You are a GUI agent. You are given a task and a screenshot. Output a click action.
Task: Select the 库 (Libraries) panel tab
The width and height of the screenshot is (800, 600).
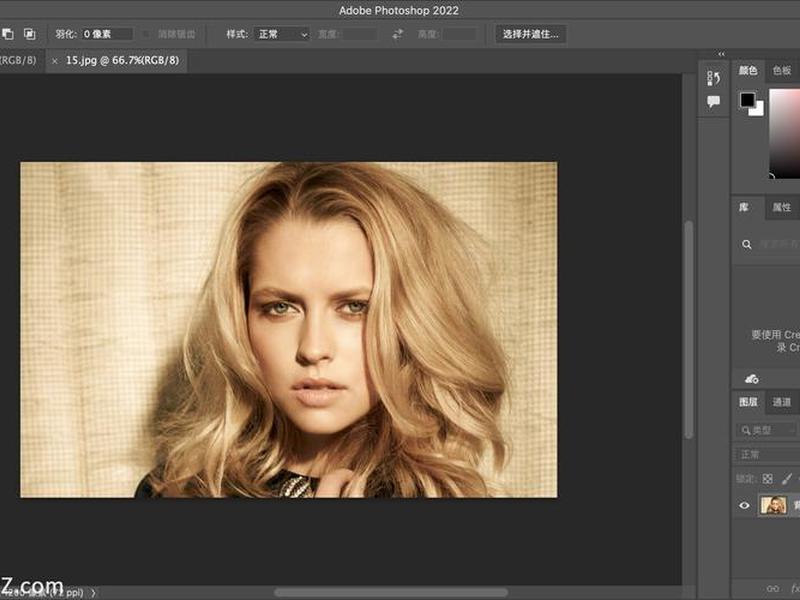pyautogui.click(x=744, y=207)
